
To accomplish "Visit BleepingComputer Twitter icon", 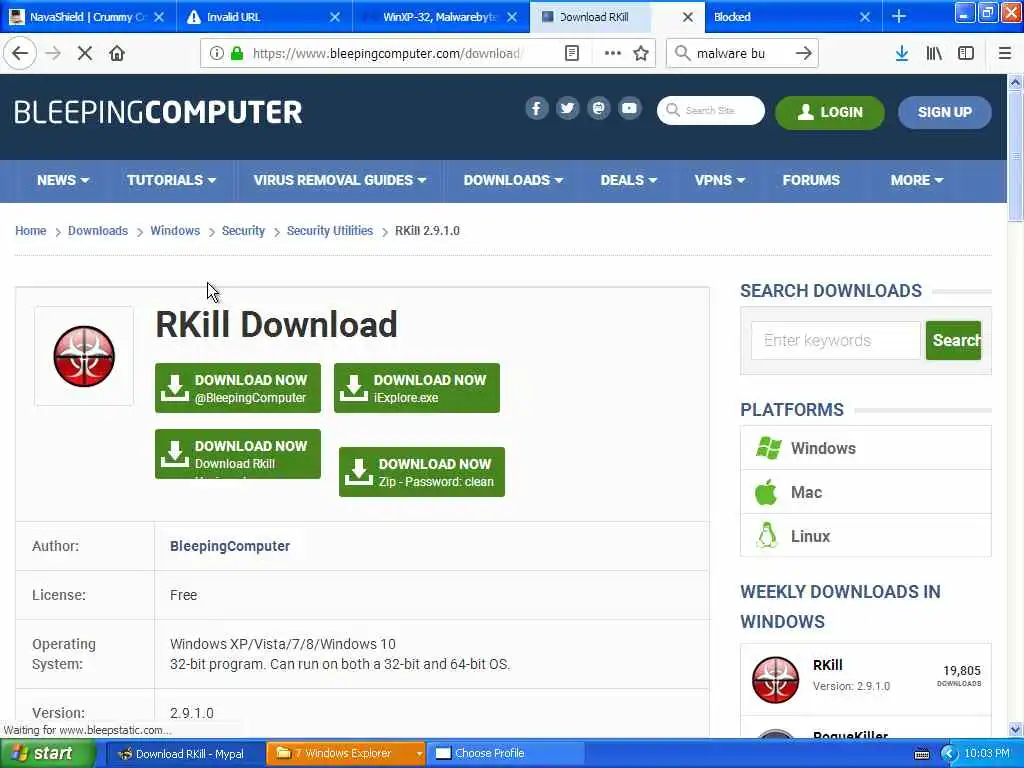I will tap(568, 108).
